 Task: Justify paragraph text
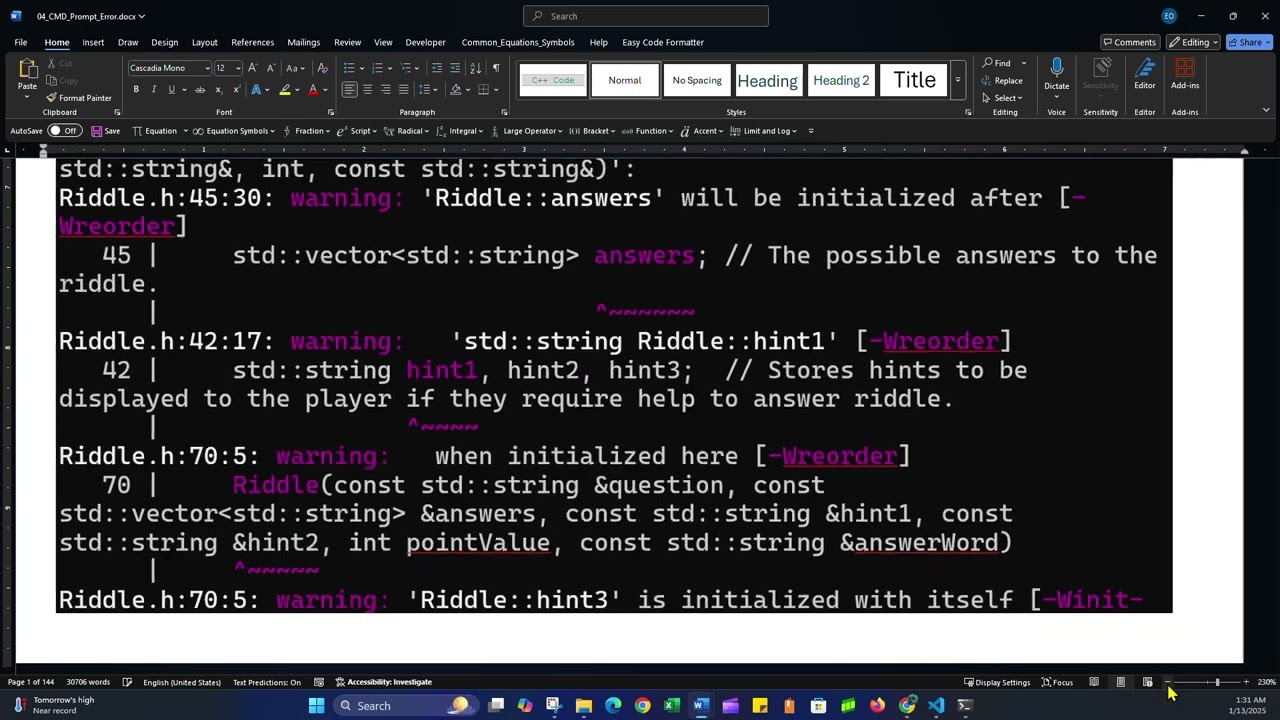[403, 90]
